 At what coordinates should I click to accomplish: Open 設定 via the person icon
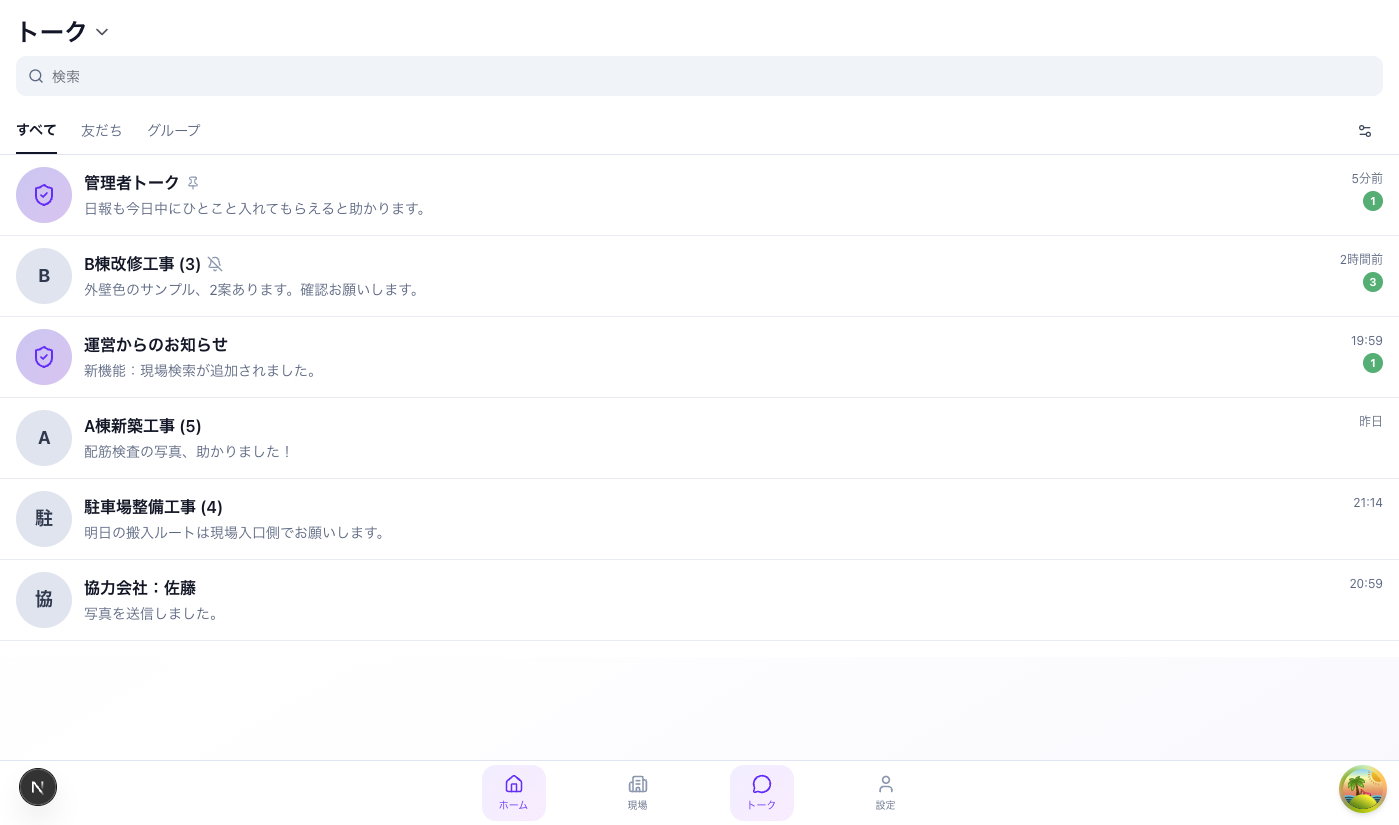point(886,784)
